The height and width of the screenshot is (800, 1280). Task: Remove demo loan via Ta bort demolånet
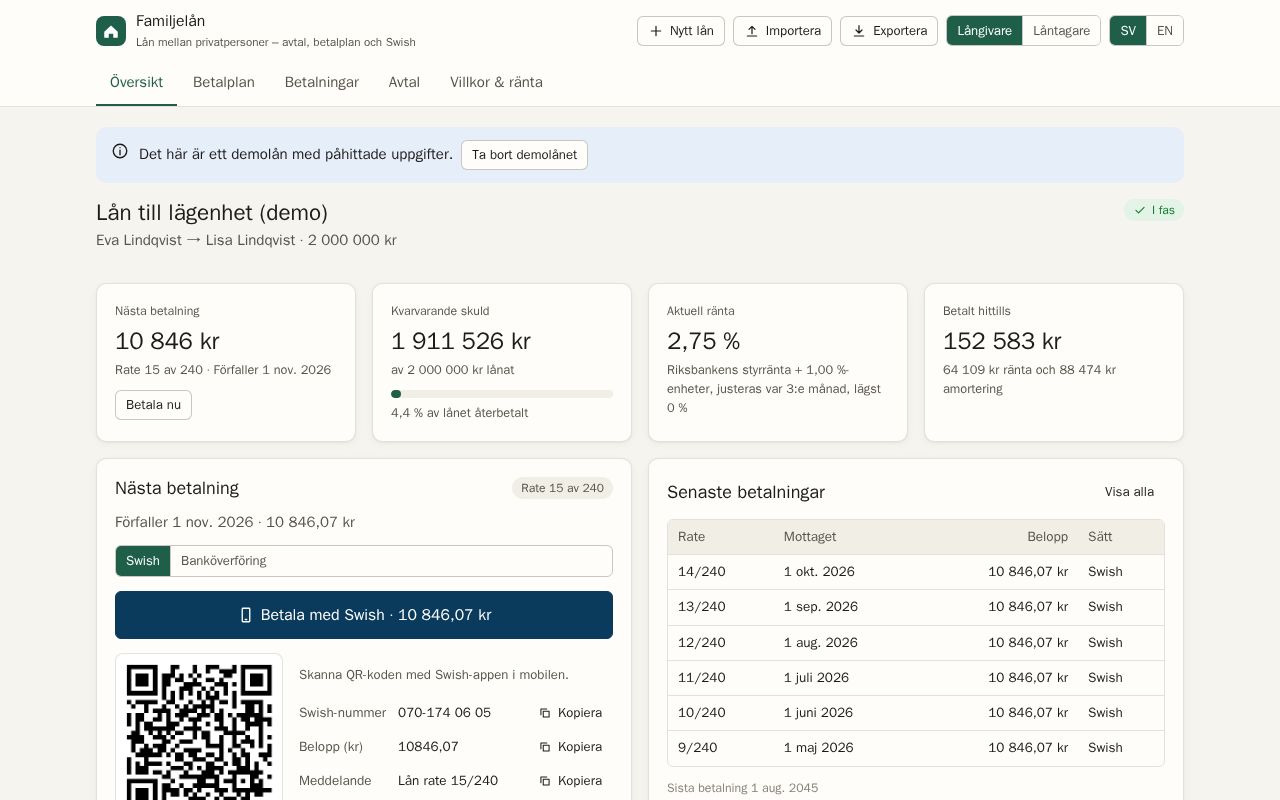tap(524, 155)
